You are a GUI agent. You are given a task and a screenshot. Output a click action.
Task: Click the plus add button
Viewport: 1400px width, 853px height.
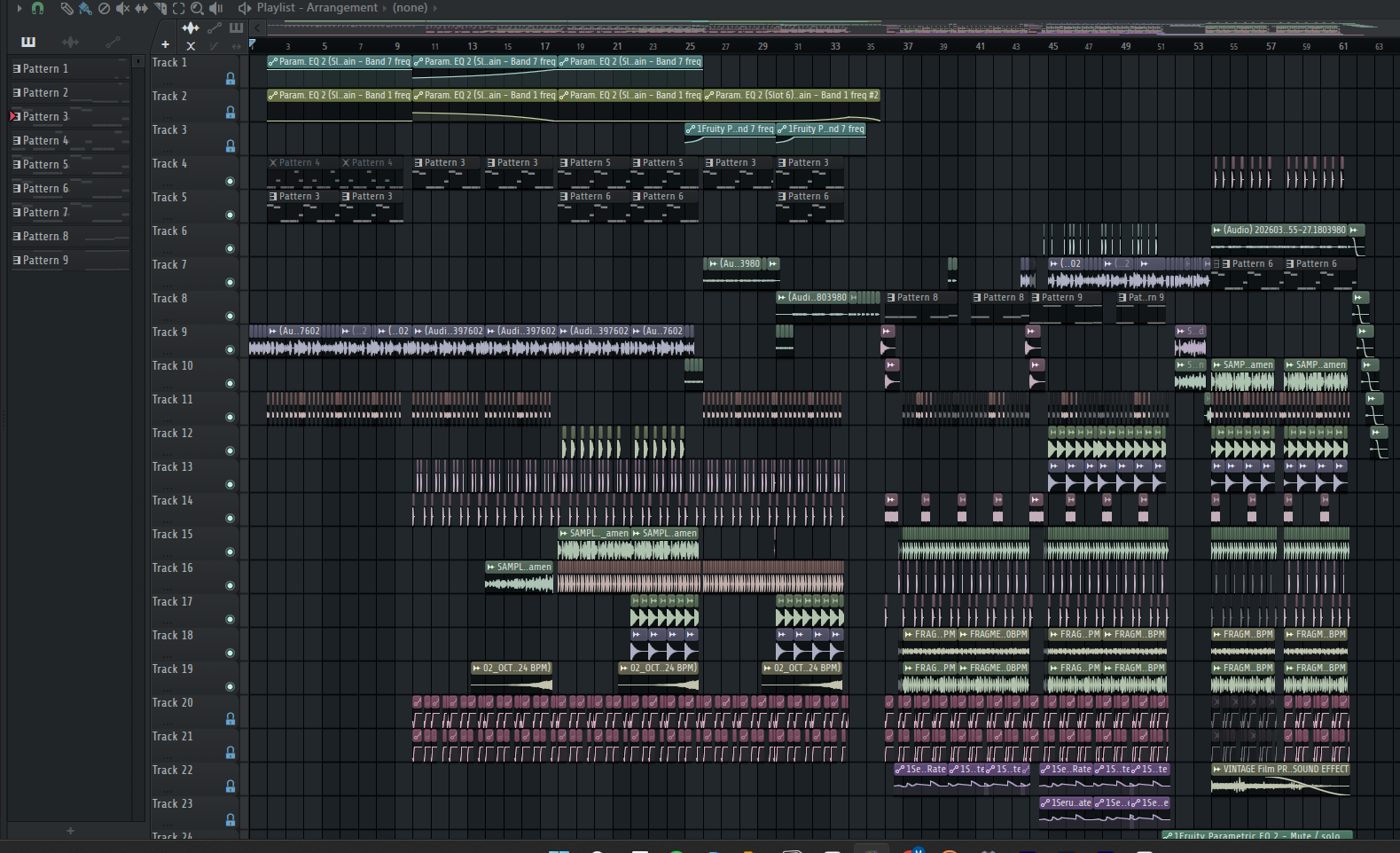(x=165, y=44)
